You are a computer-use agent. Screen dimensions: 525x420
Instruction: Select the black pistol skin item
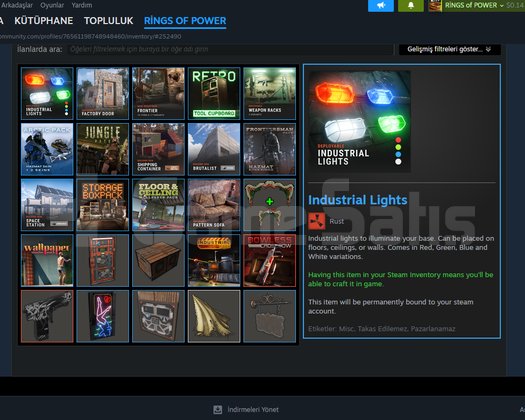pyautogui.click(x=47, y=316)
